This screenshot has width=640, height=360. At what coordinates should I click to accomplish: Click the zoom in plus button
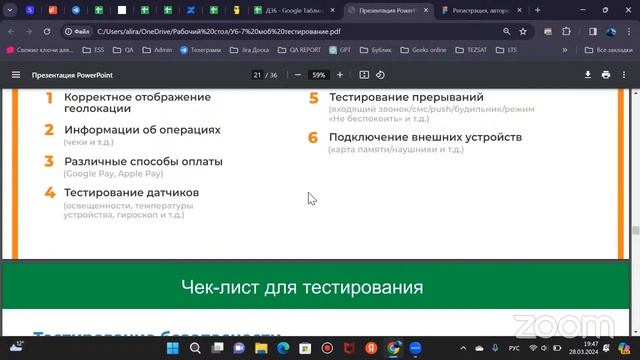[x=340, y=75]
